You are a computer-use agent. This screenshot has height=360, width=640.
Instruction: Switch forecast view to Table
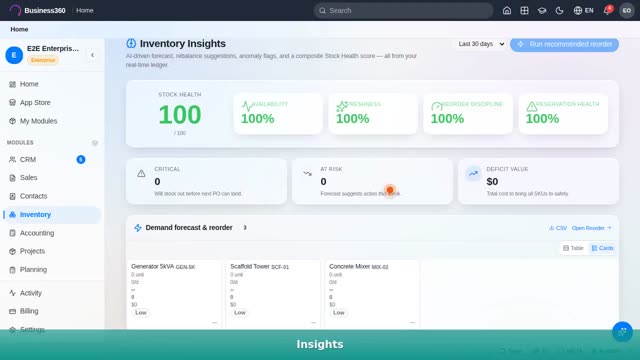[x=573, y=248]
